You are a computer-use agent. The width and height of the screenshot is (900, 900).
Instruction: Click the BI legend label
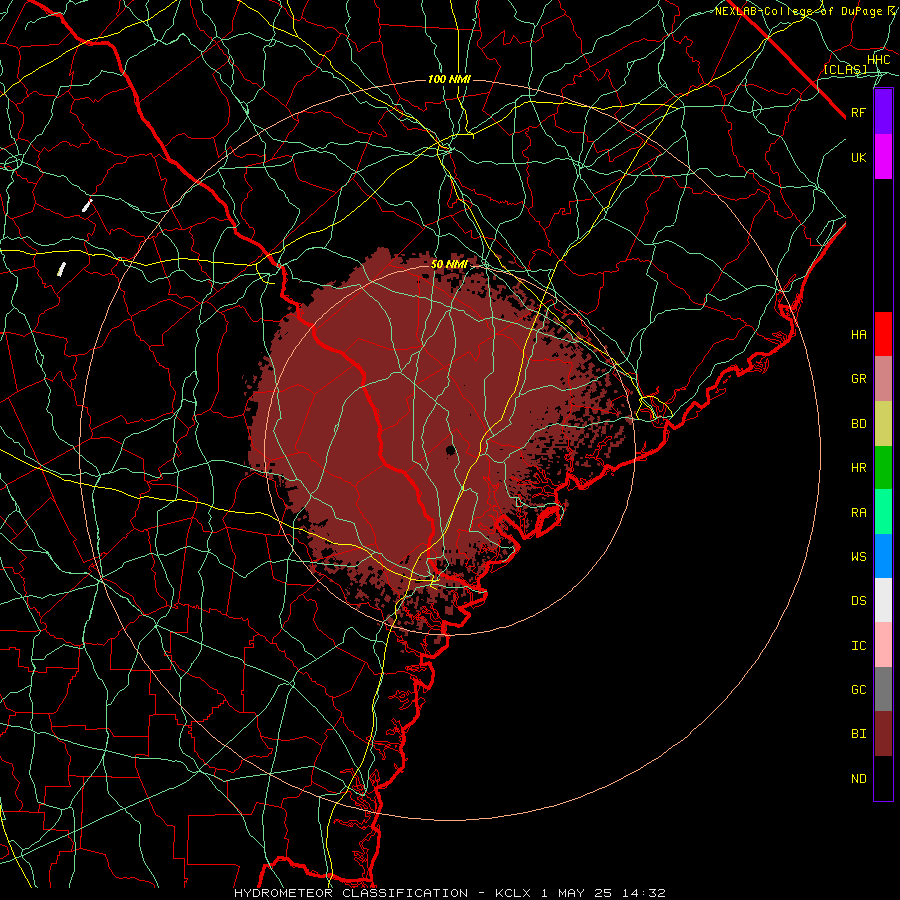pyautogui.click(x=859, y=734)
